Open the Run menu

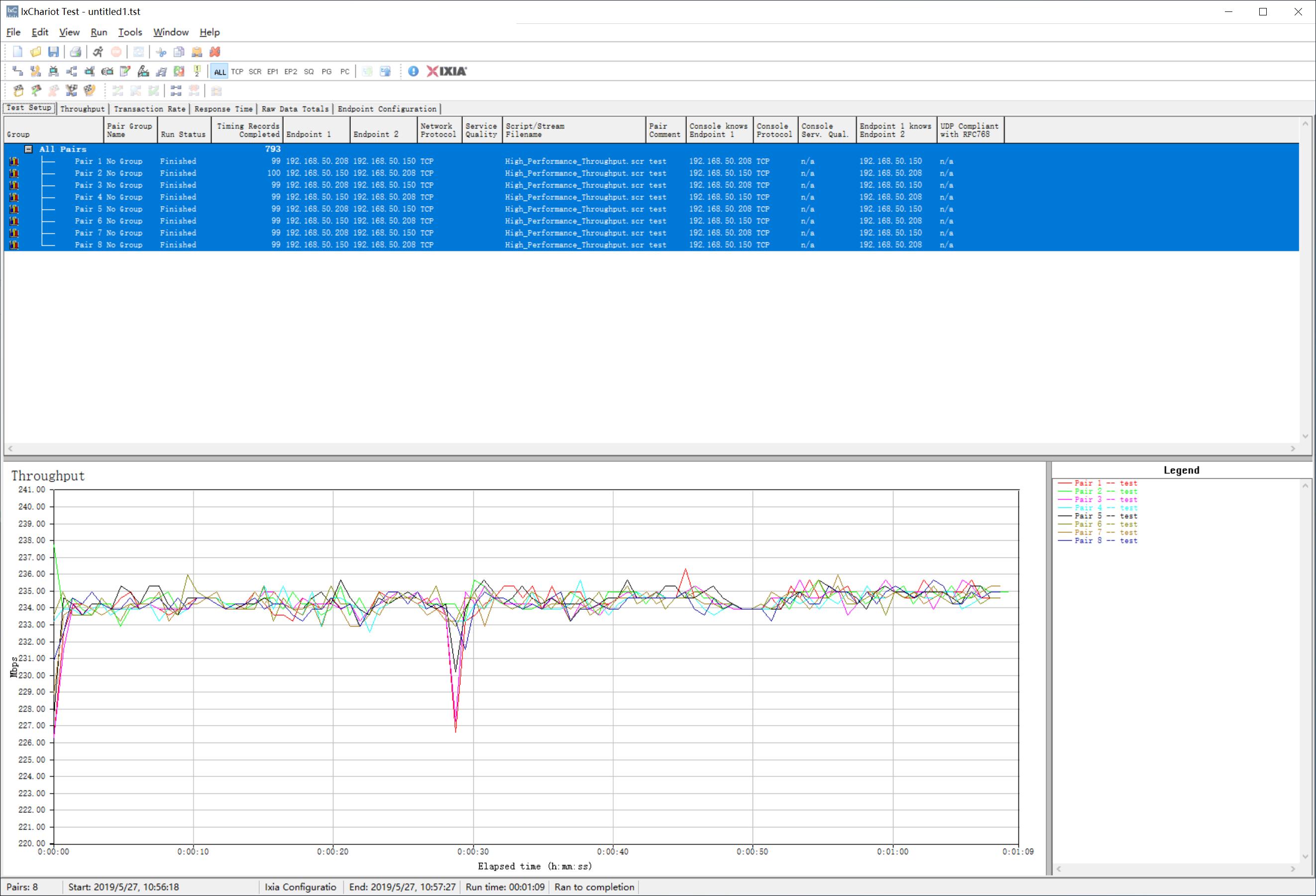pos(99,32)
